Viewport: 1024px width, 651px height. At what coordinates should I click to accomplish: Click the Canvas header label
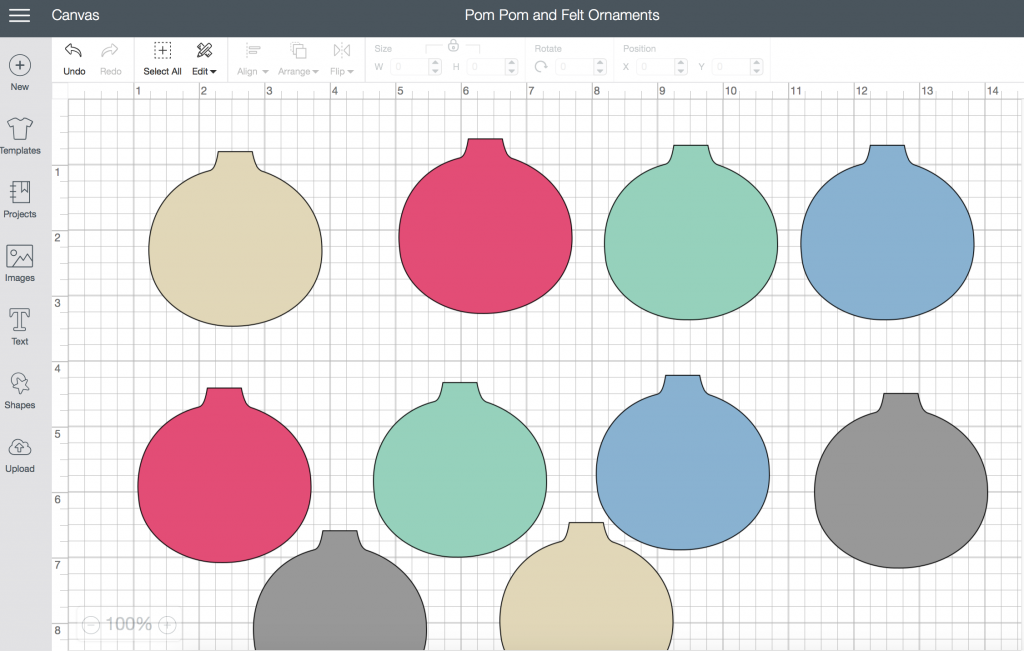(75, 15)
